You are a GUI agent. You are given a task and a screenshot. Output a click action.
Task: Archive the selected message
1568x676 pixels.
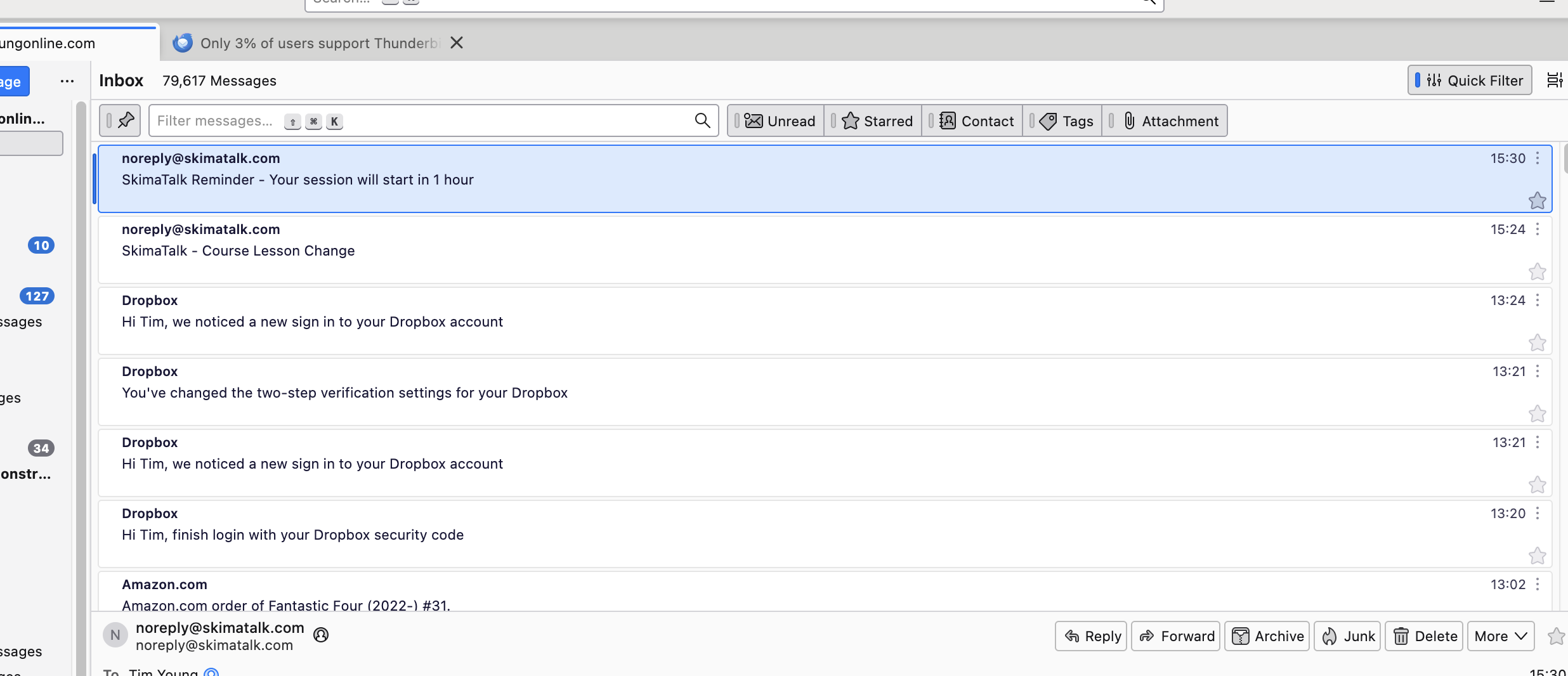click(1267, 636)
